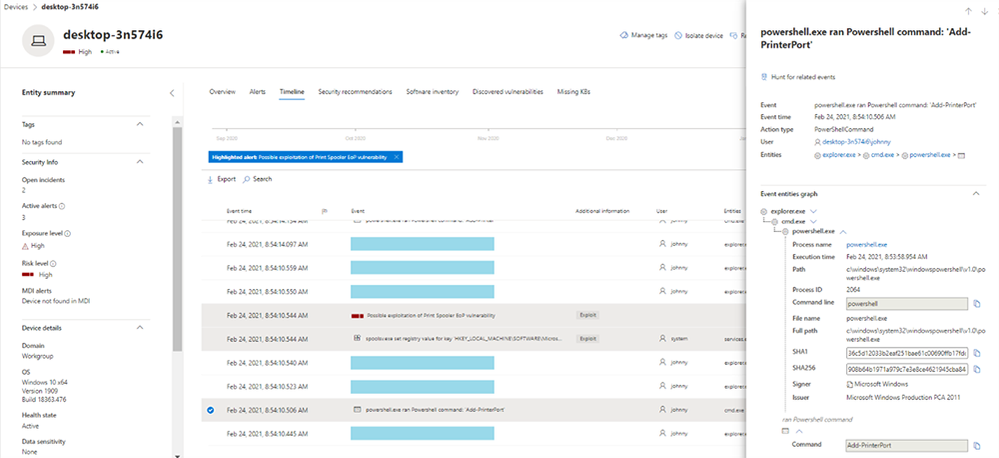This screenshot has height=458, width=999.
Task: Select the spoolsv.exe set registry value event
Action: click(473, 339)
